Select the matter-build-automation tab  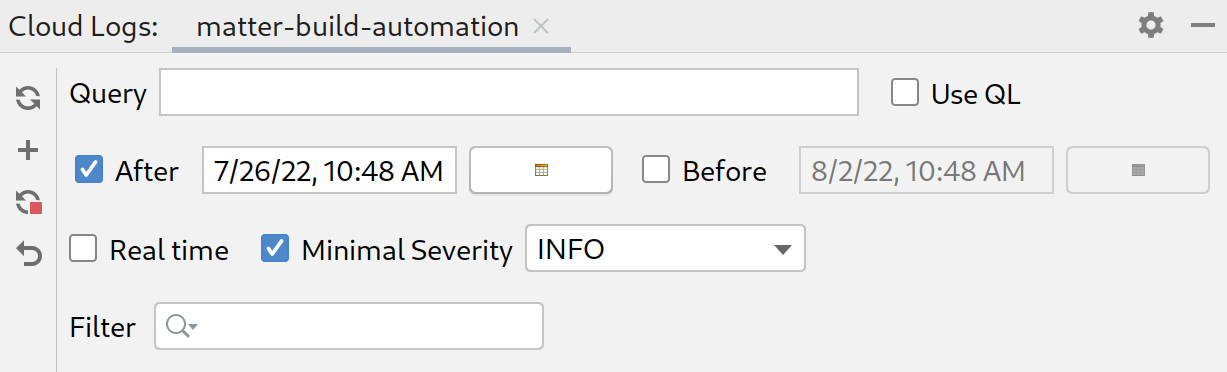tap(358, 27)
